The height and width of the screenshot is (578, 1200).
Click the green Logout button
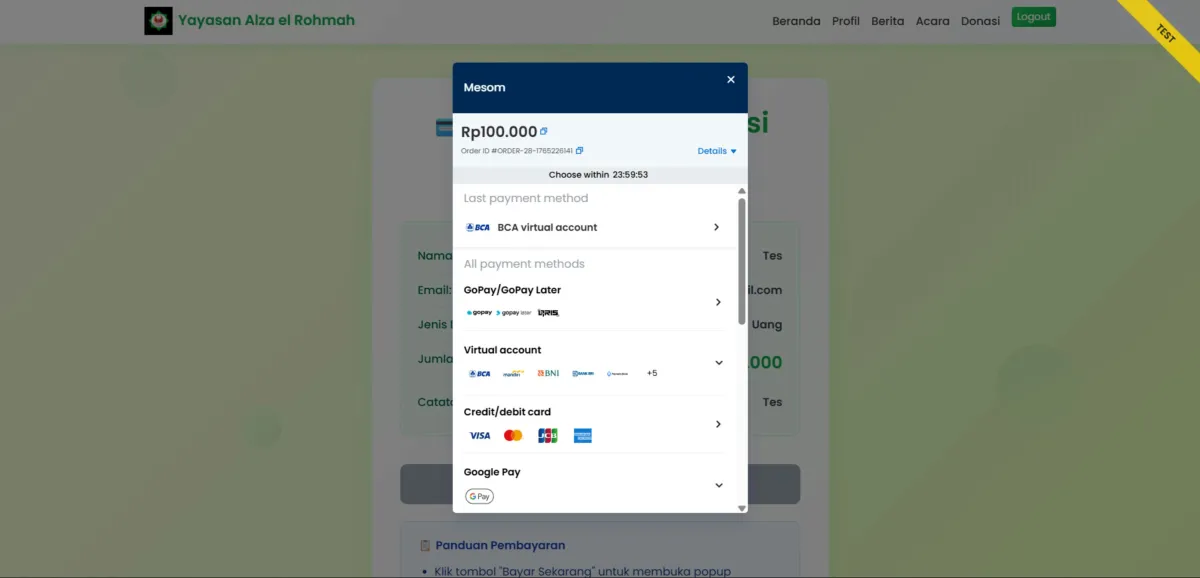tap(1034, 17)
